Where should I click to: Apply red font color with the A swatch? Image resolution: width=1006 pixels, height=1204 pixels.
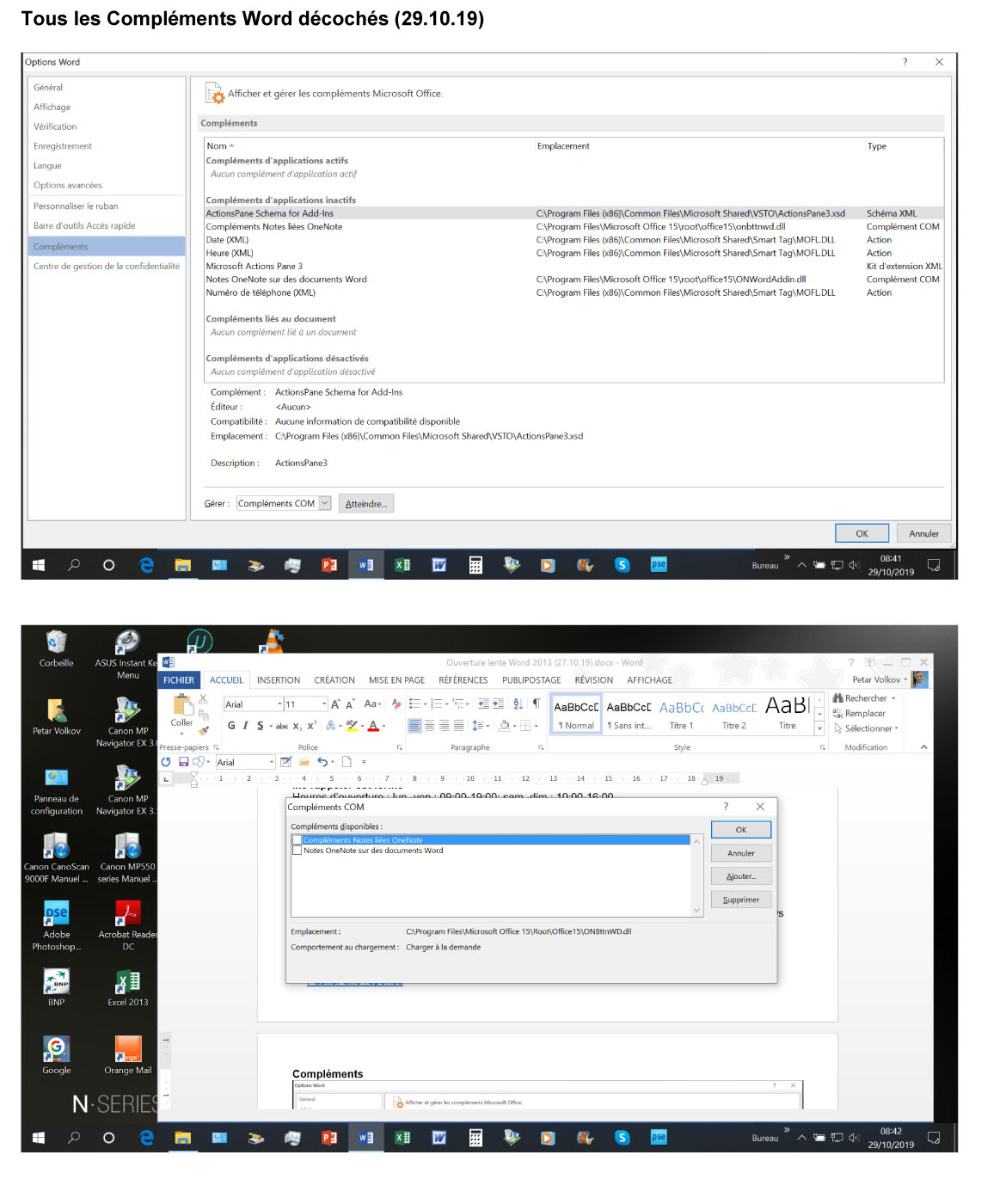(x=373, y=726)
